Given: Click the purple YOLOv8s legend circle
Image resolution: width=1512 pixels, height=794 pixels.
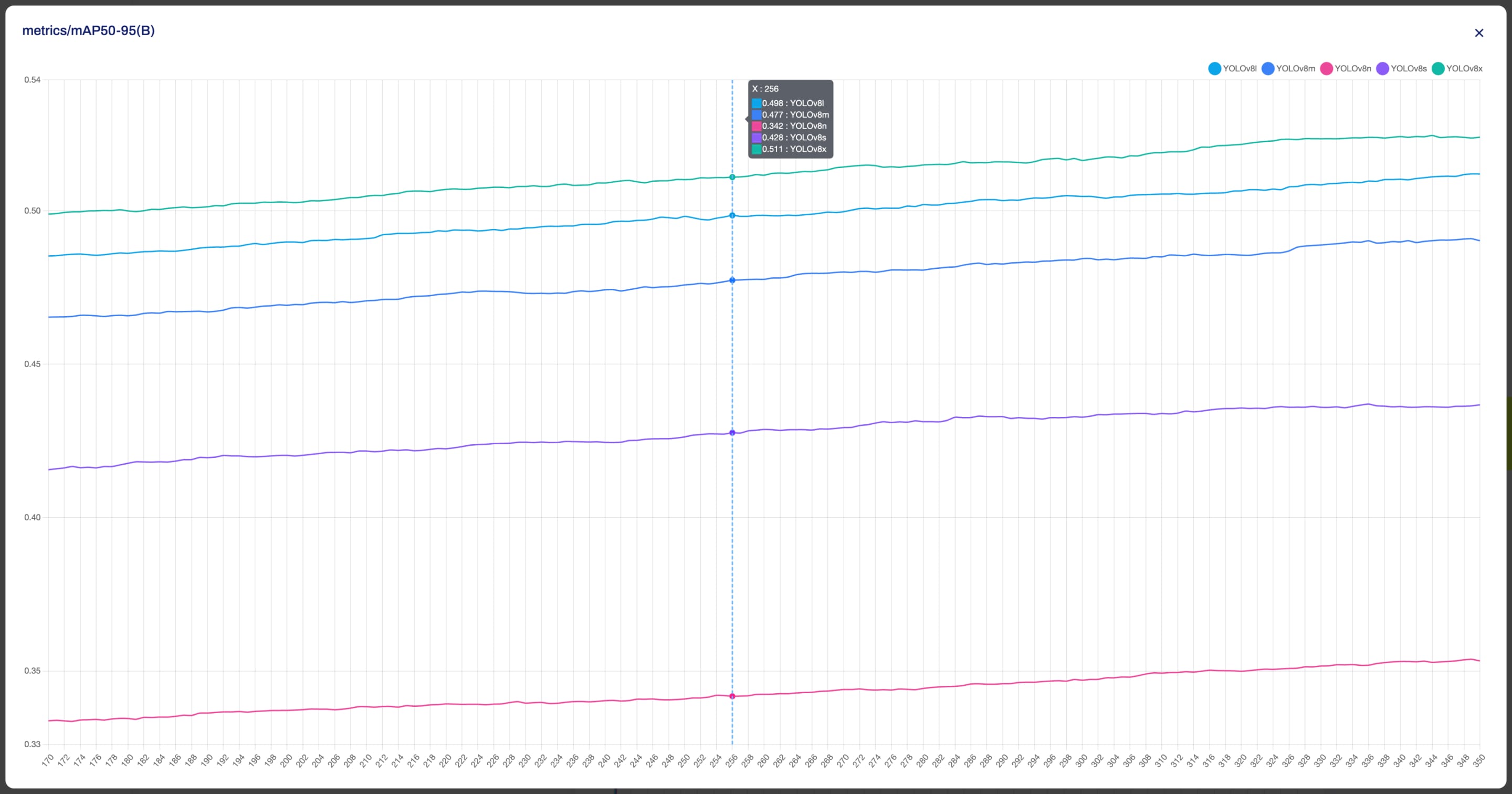Looking at the screenshot, I should pos(1382,69).
